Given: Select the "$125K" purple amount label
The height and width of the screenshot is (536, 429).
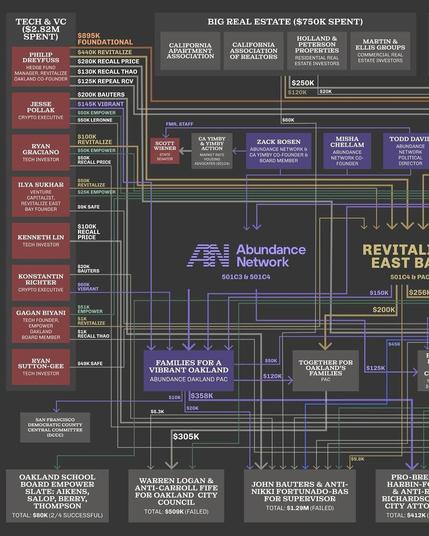Looking at the screenshot, I should pos(376,368).
